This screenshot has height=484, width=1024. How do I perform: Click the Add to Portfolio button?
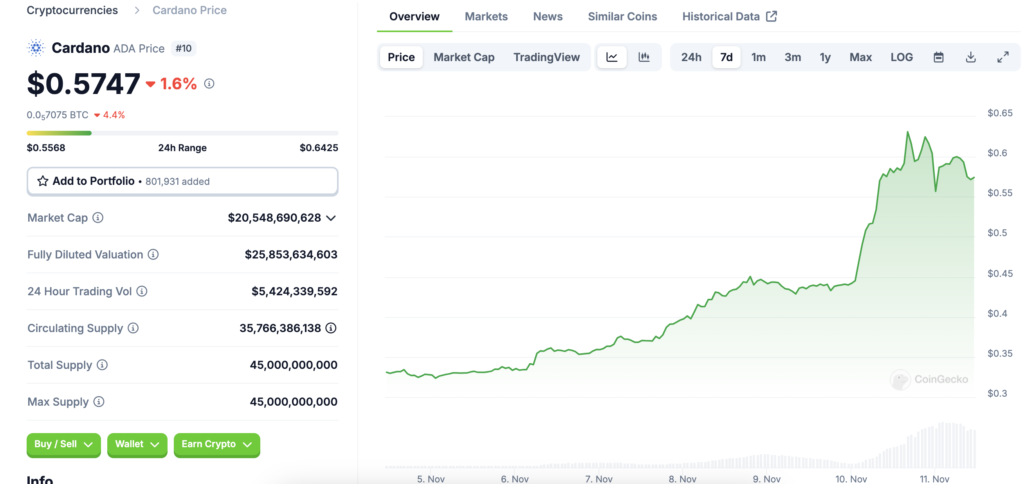tap(182, 181)
